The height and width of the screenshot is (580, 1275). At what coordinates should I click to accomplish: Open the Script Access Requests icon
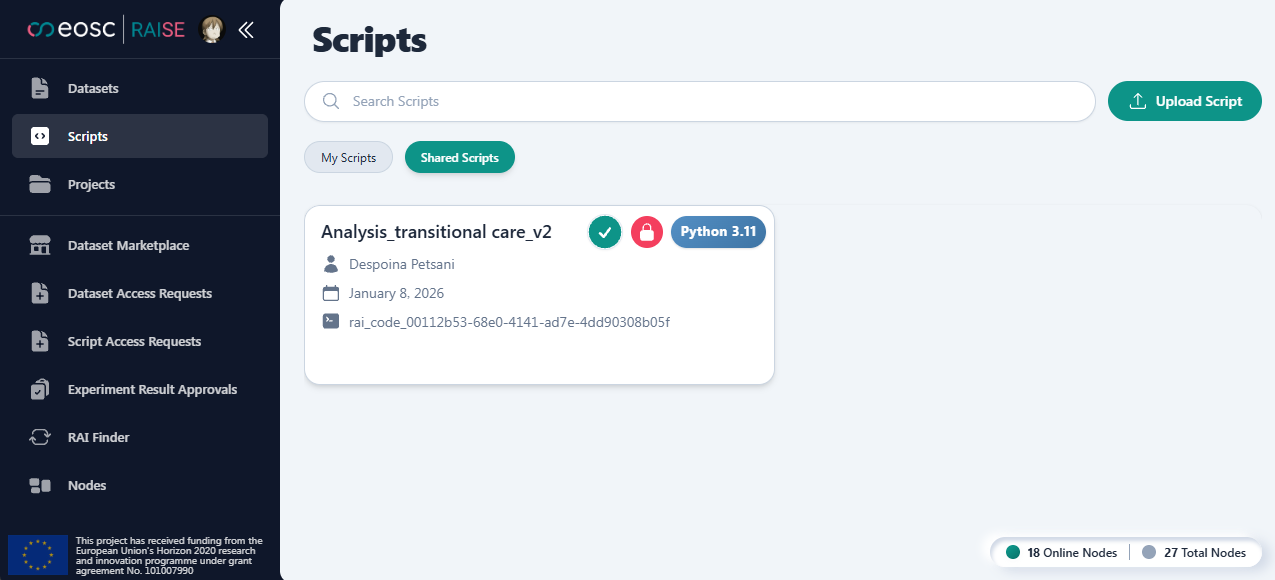(x=41, y=341)
